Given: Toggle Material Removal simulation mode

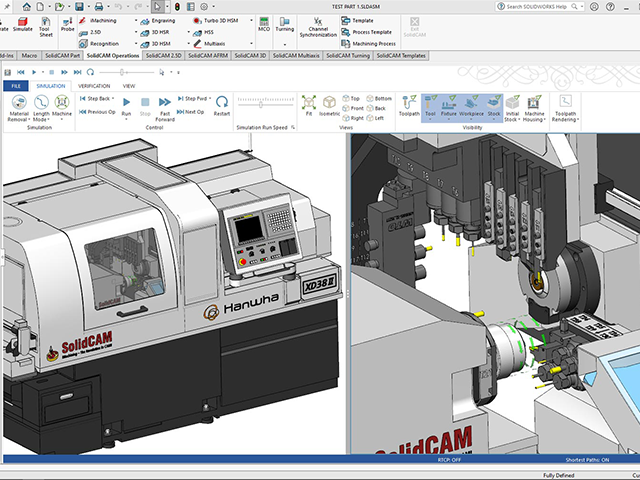Looking at the screenshot, I should pyautogui.click(x=19, y=108).
